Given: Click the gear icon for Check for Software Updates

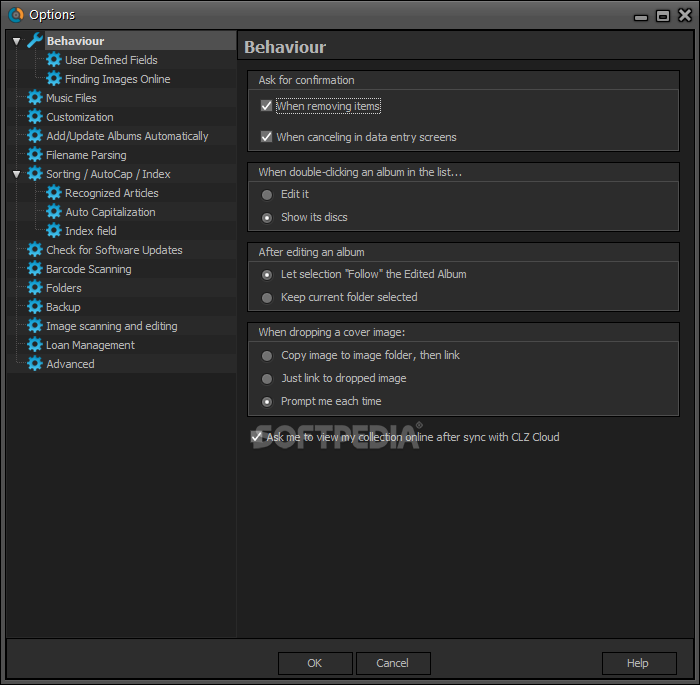Looking at the screenshot, I should 35,250.
